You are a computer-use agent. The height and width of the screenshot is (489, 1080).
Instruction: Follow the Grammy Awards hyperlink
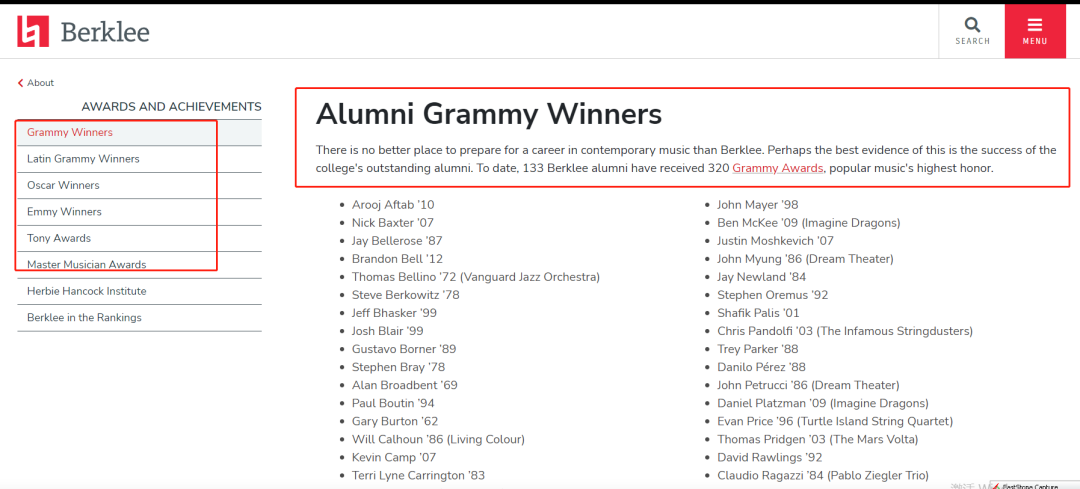778,169
